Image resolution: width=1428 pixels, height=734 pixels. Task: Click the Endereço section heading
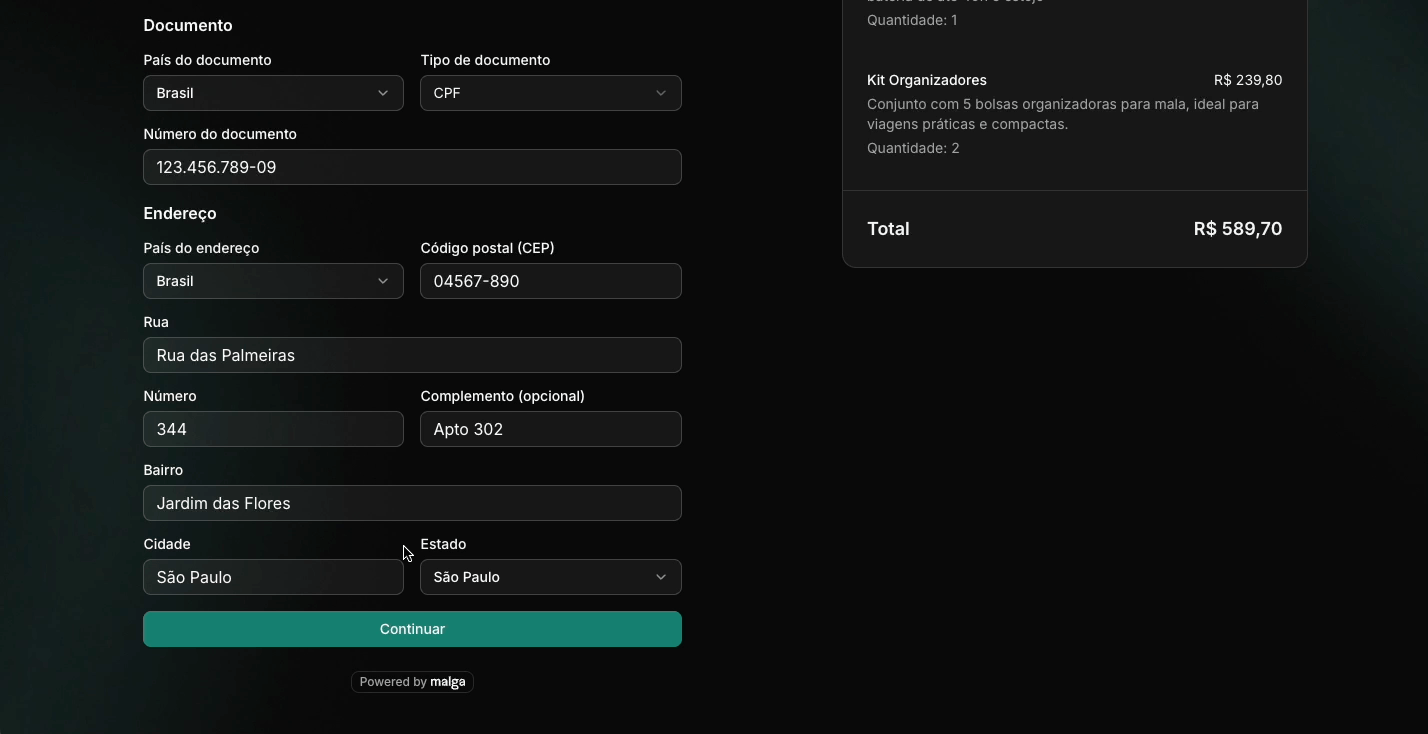coord(180,213)
